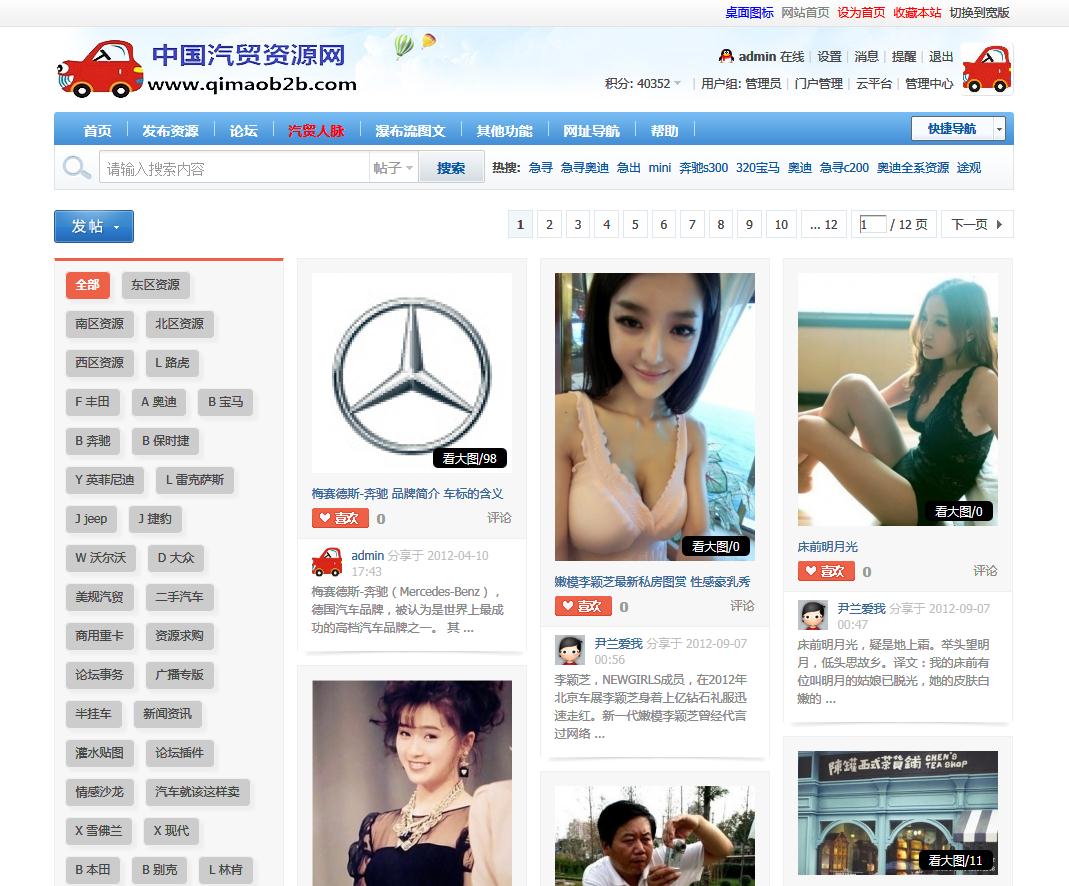Image resolution: width=1069 pixels, height=886 pixels.
Task: Click admin's red car avatar in the Mercedes post
Action: tap(327, 561)
